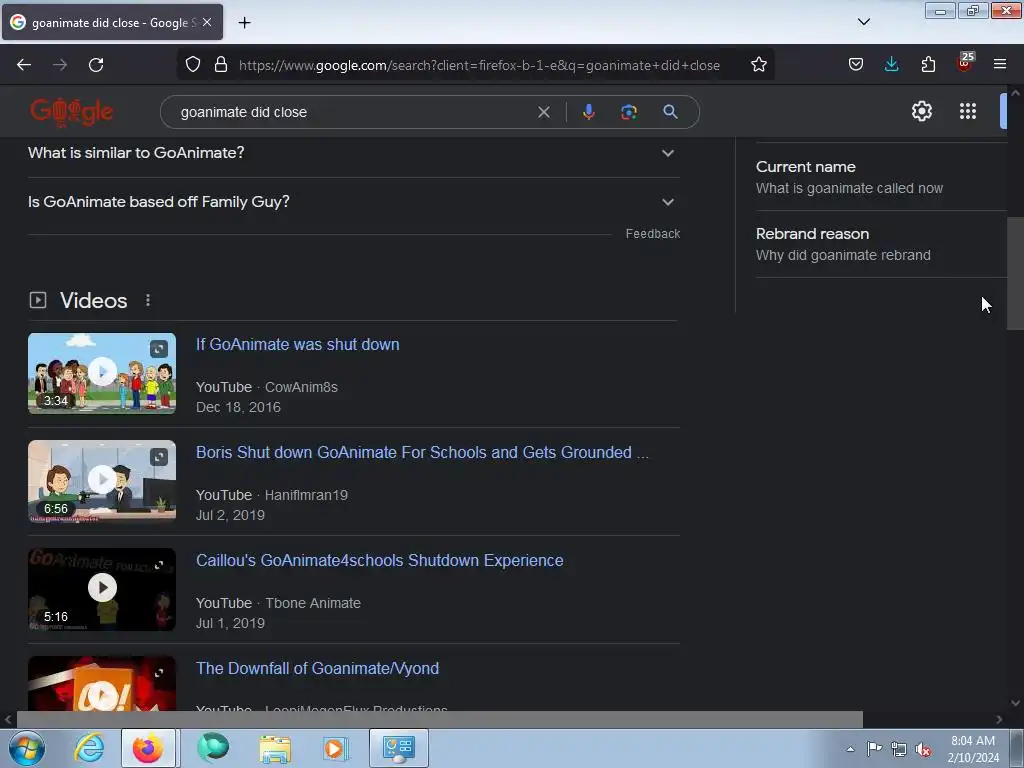Expand Is GoAnimate based off Family Guy

pos(353,202)
